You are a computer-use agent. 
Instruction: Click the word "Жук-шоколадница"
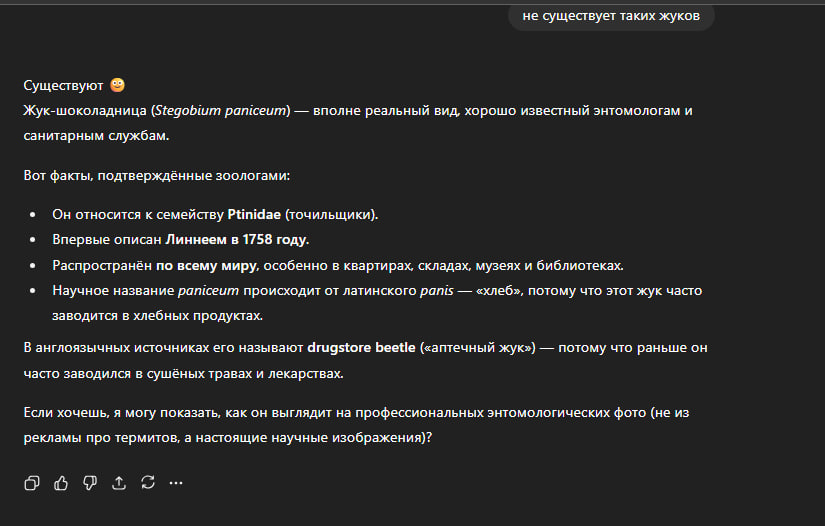point(85,110)
